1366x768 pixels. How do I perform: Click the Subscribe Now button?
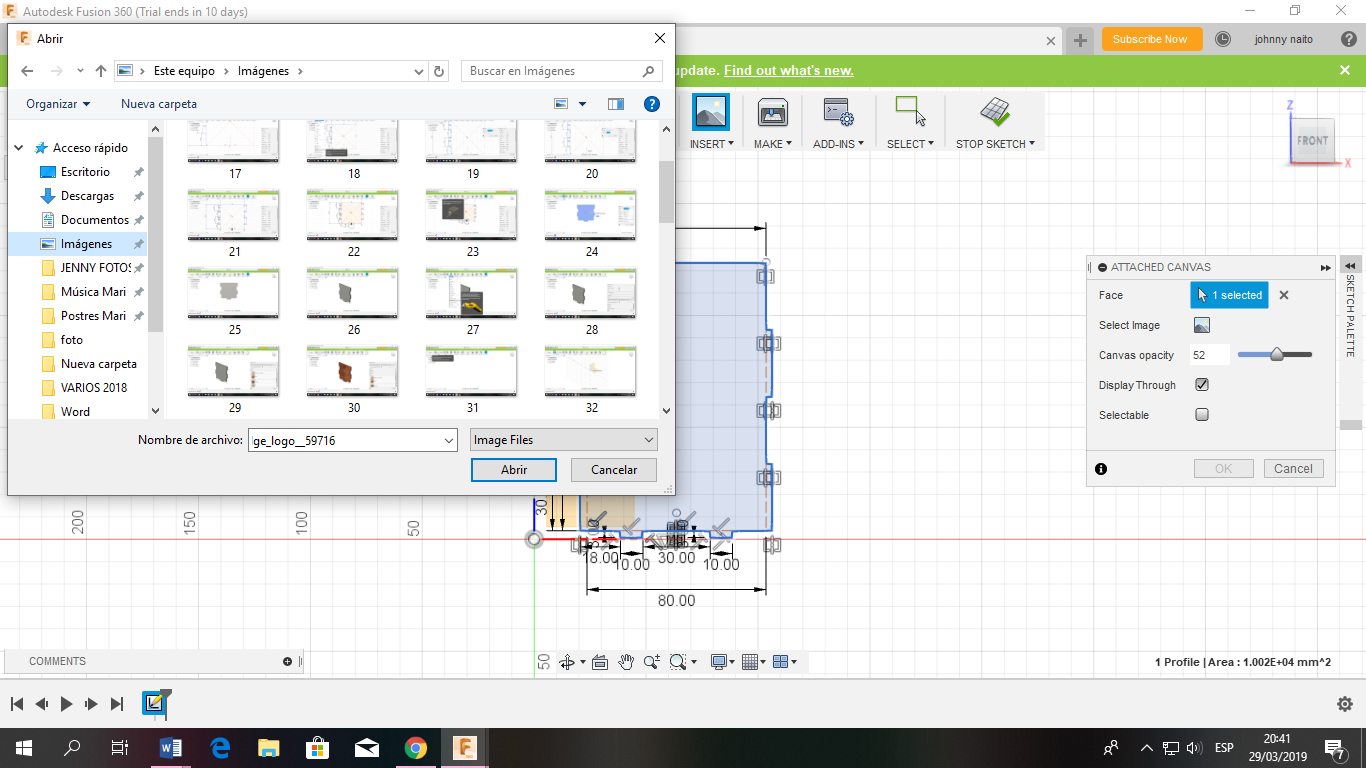coord(1151,39)
